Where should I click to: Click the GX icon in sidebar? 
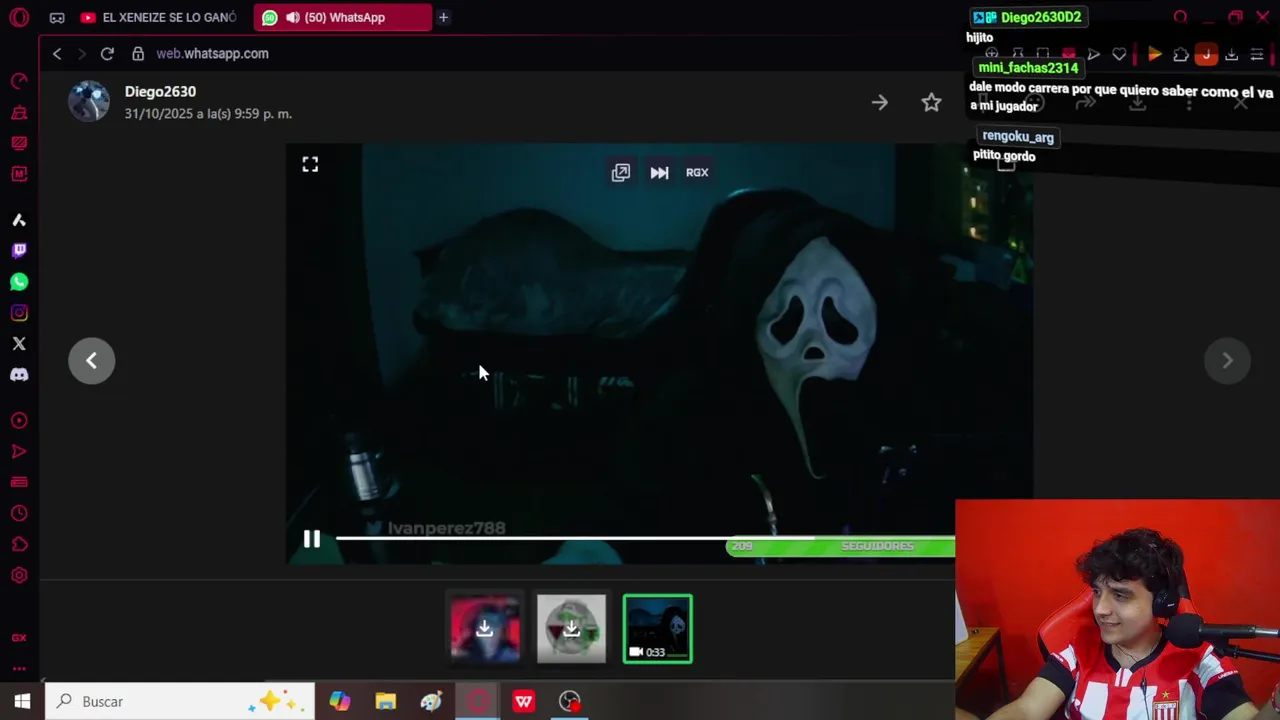click(x=19, y=637)
